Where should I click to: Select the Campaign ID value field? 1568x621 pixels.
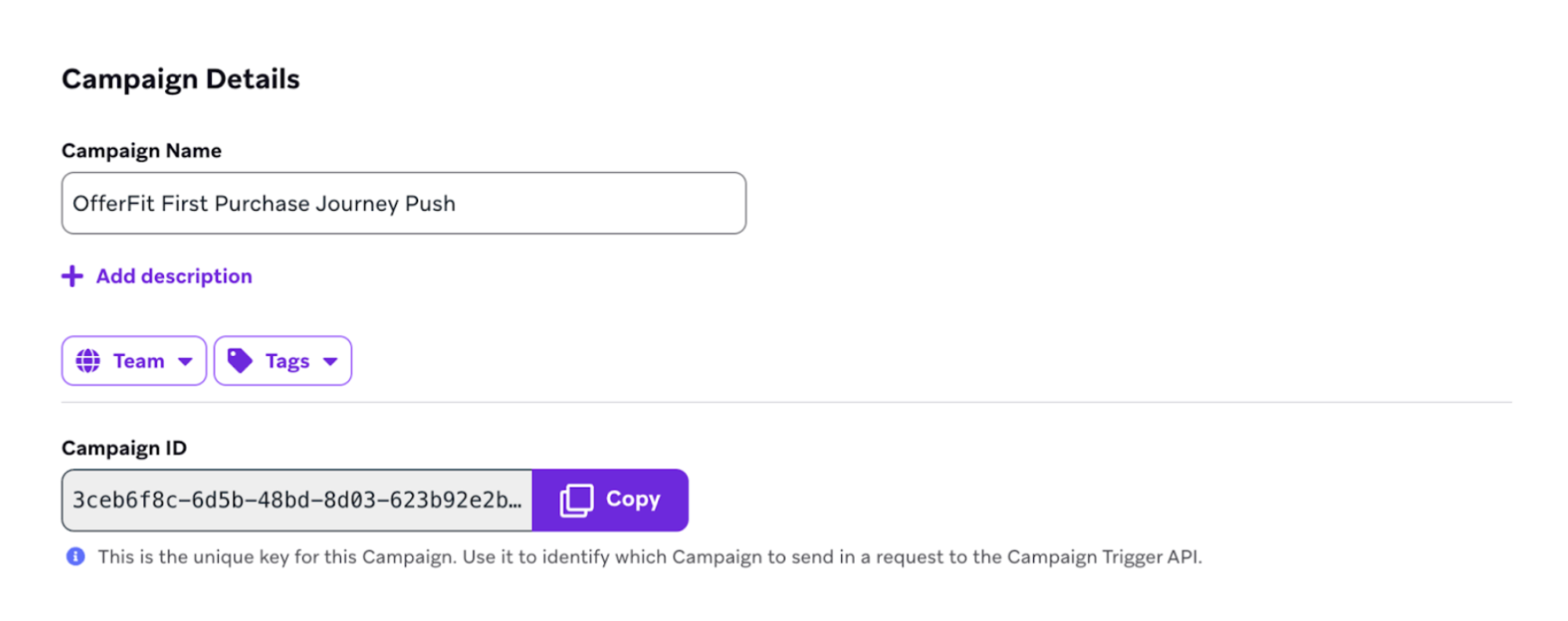298,500
